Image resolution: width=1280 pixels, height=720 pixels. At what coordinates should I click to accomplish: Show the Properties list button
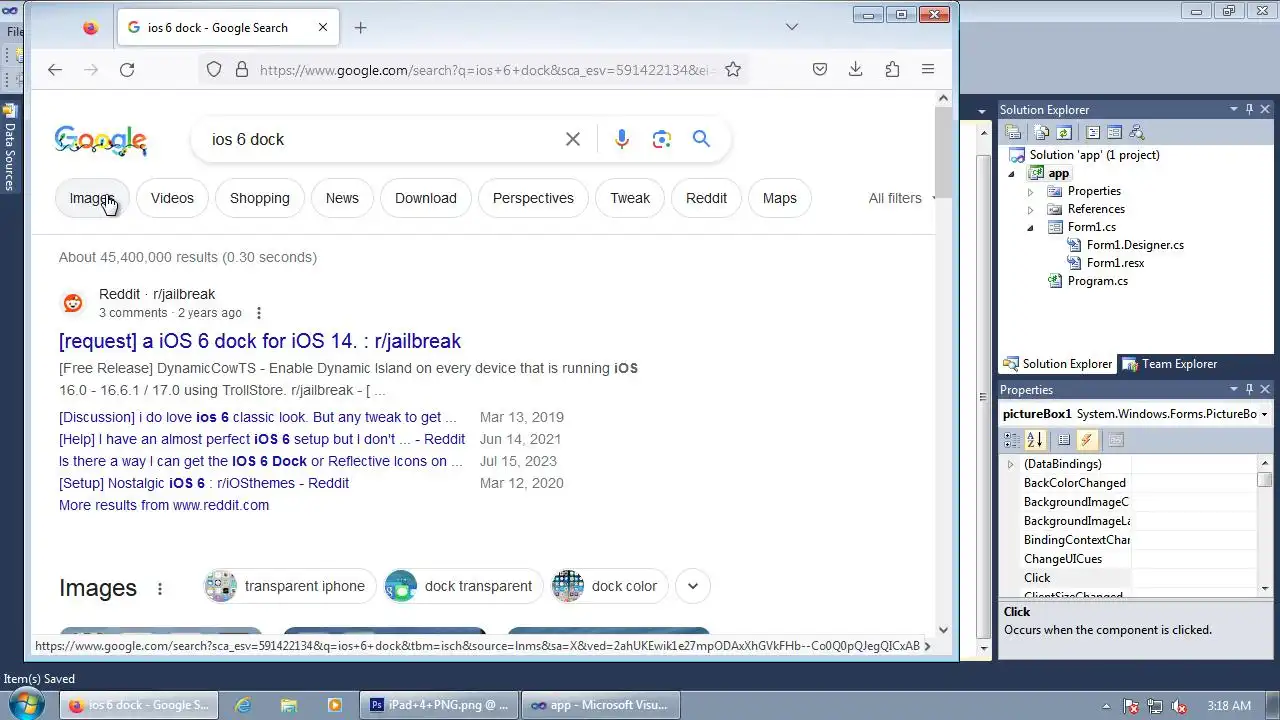click(1064, 440)
